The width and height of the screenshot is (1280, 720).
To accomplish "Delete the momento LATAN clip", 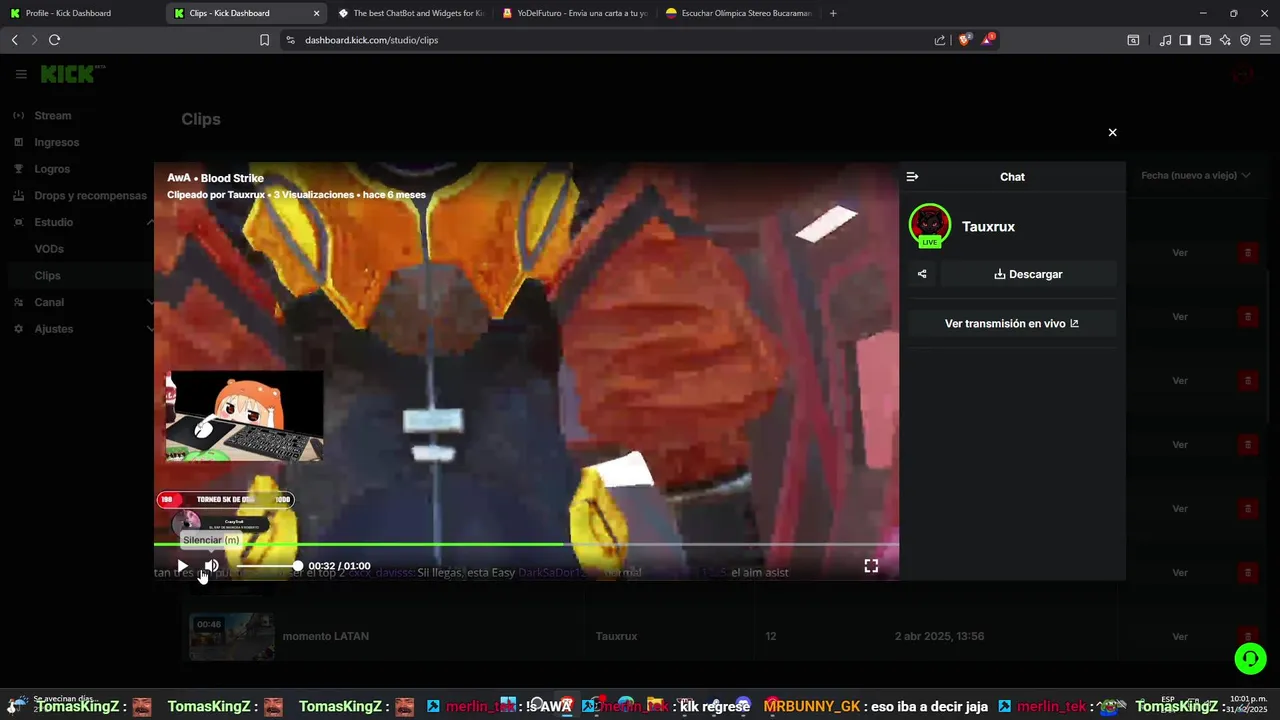I will point(1247,637).
